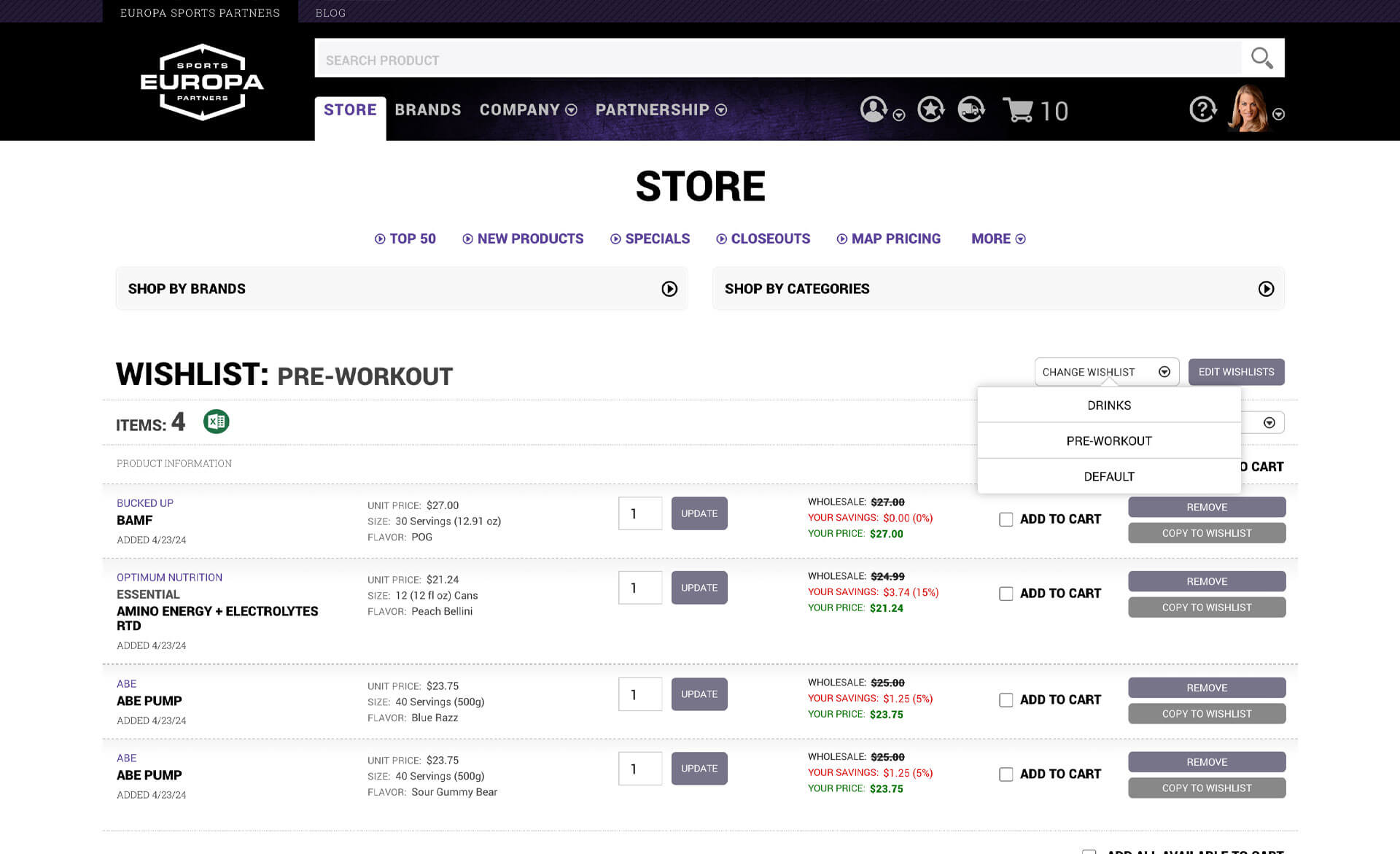Open the account user icon
The image size is (1400, 854).
tap(874, 109)
